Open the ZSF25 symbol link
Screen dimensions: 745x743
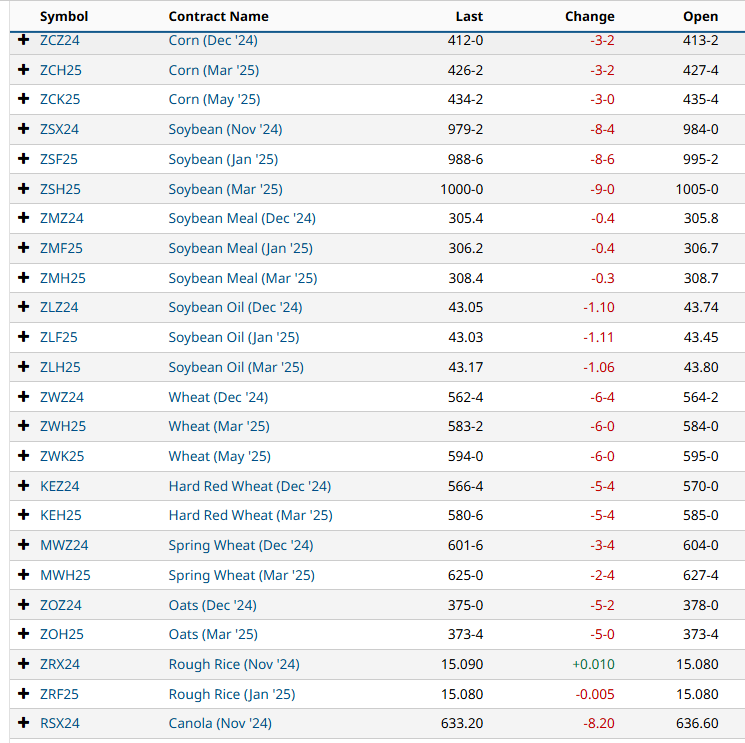coord(59,159)
